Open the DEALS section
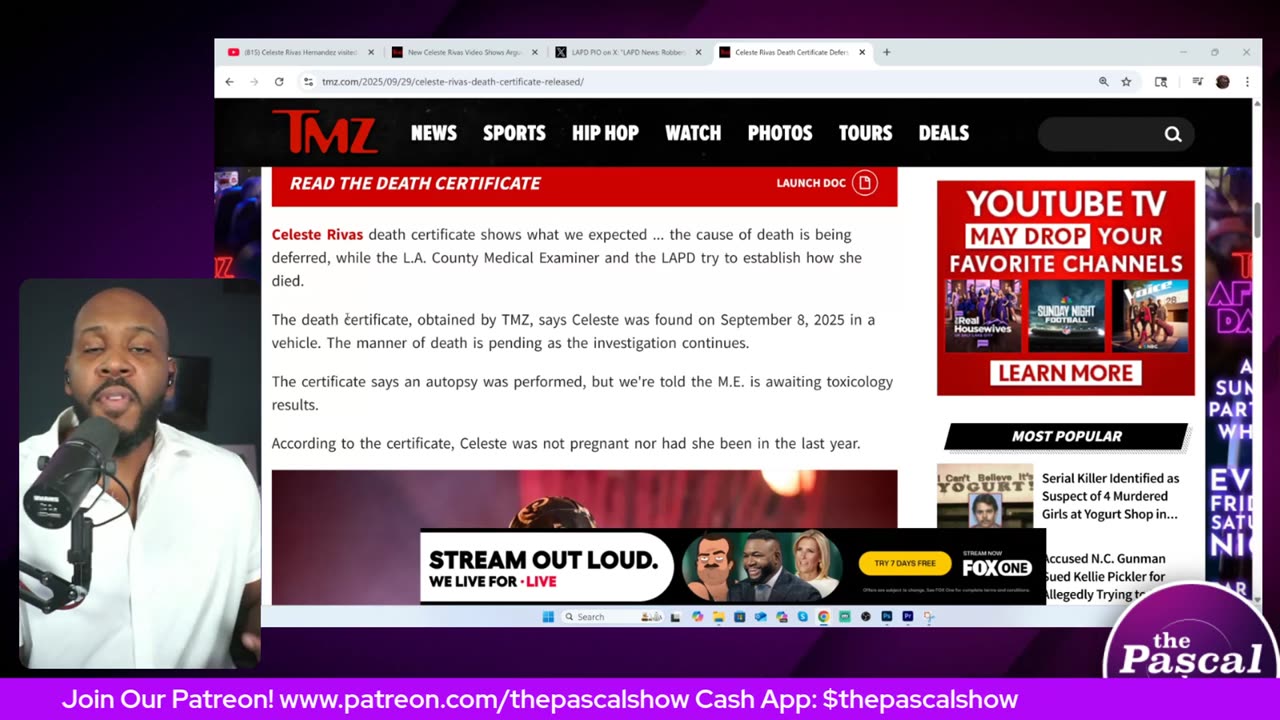The image size is (1280, 720). tap(944, 133)
